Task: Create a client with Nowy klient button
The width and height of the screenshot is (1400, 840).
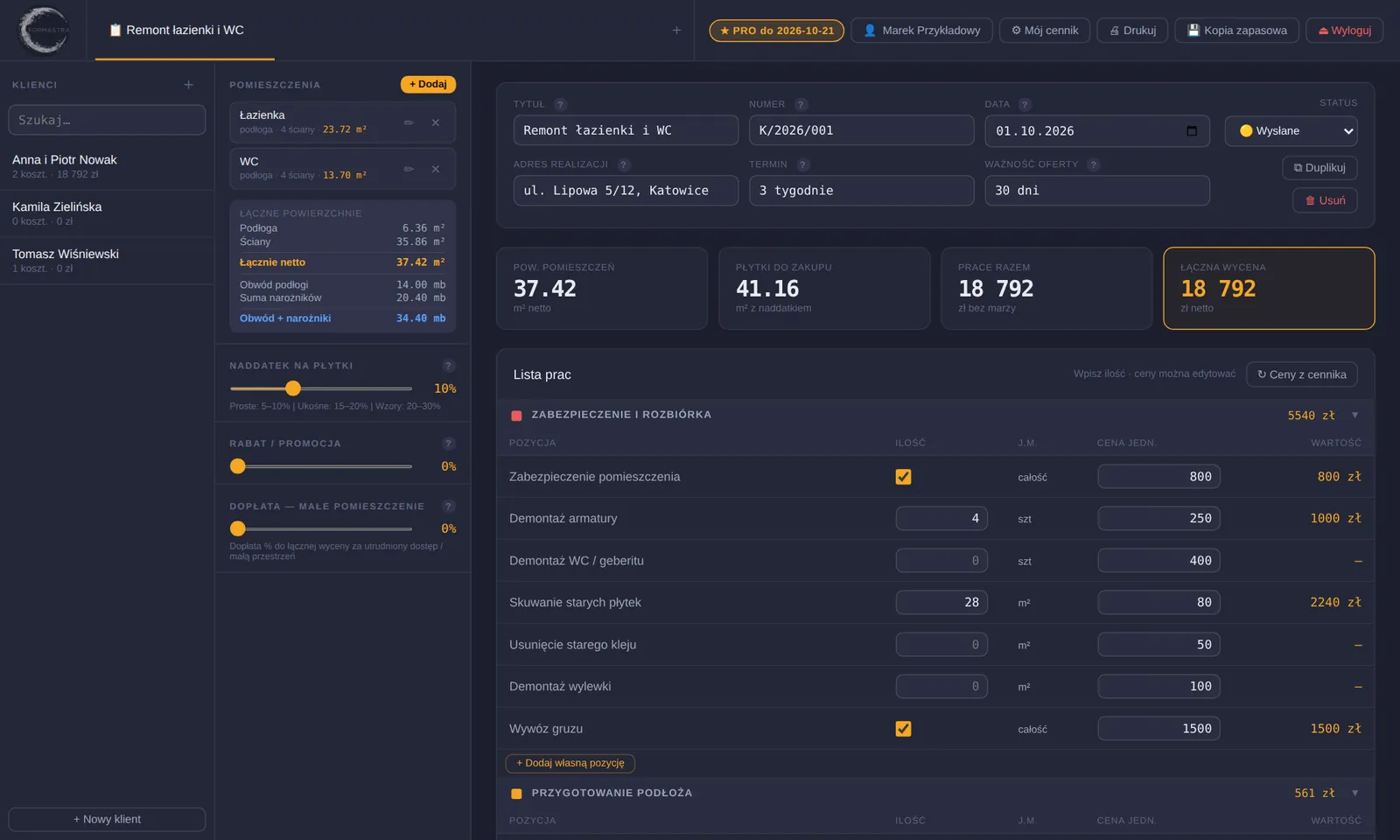Action: click(x=107, y=819)
